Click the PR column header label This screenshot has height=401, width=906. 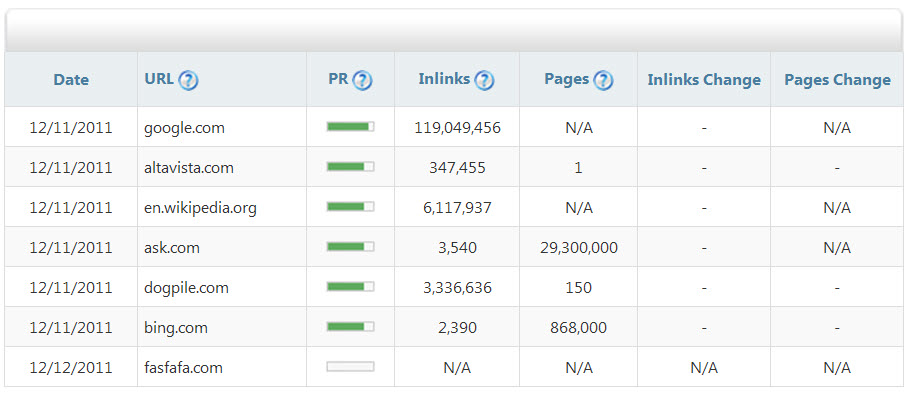point(338,79)
